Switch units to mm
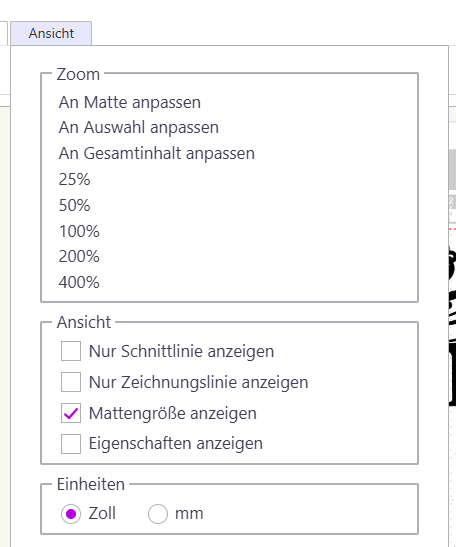Viewport: 456px width, 547px height. pos(158,514)
